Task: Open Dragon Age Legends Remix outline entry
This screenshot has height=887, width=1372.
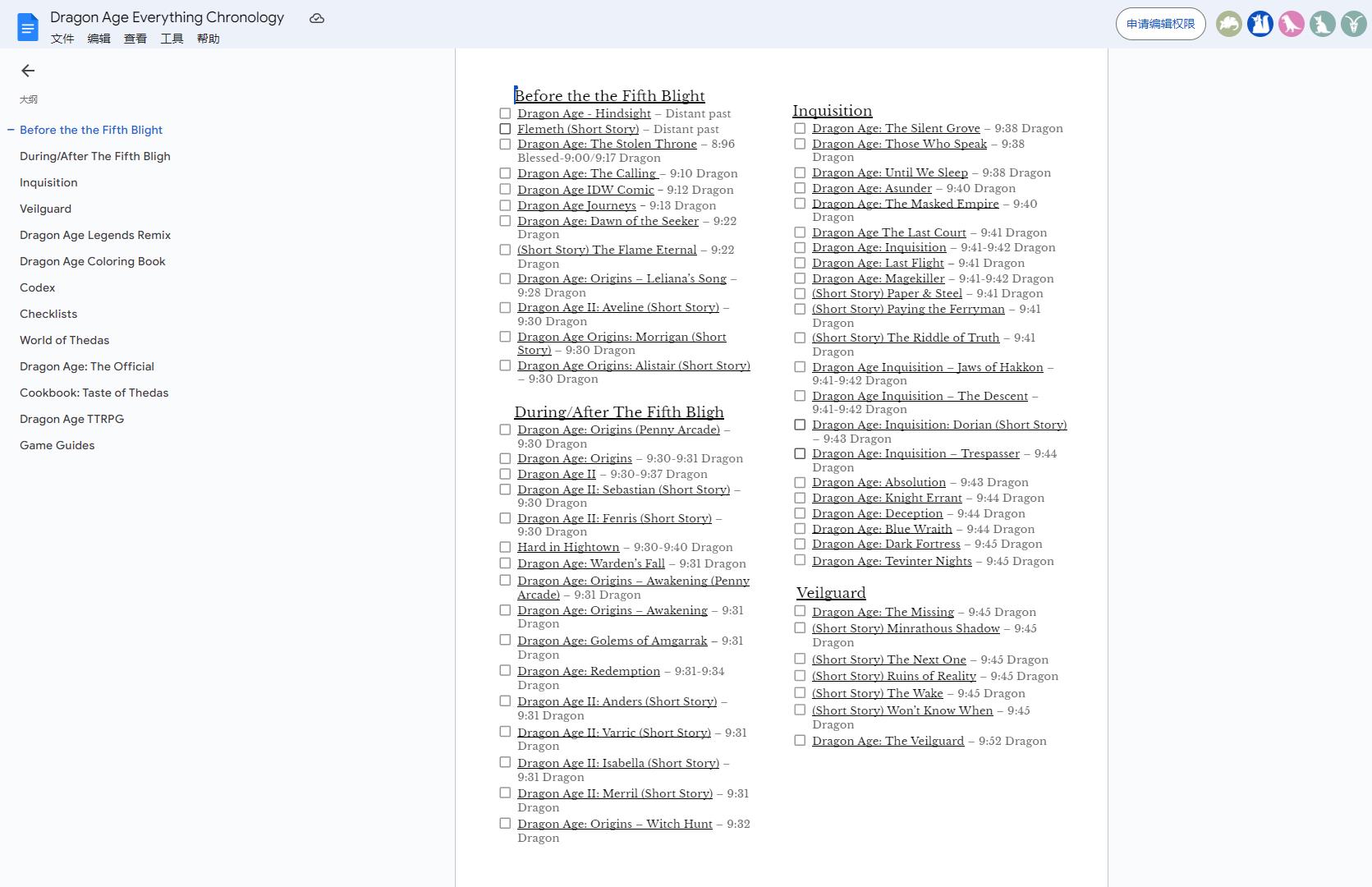Action: [95, 235]
